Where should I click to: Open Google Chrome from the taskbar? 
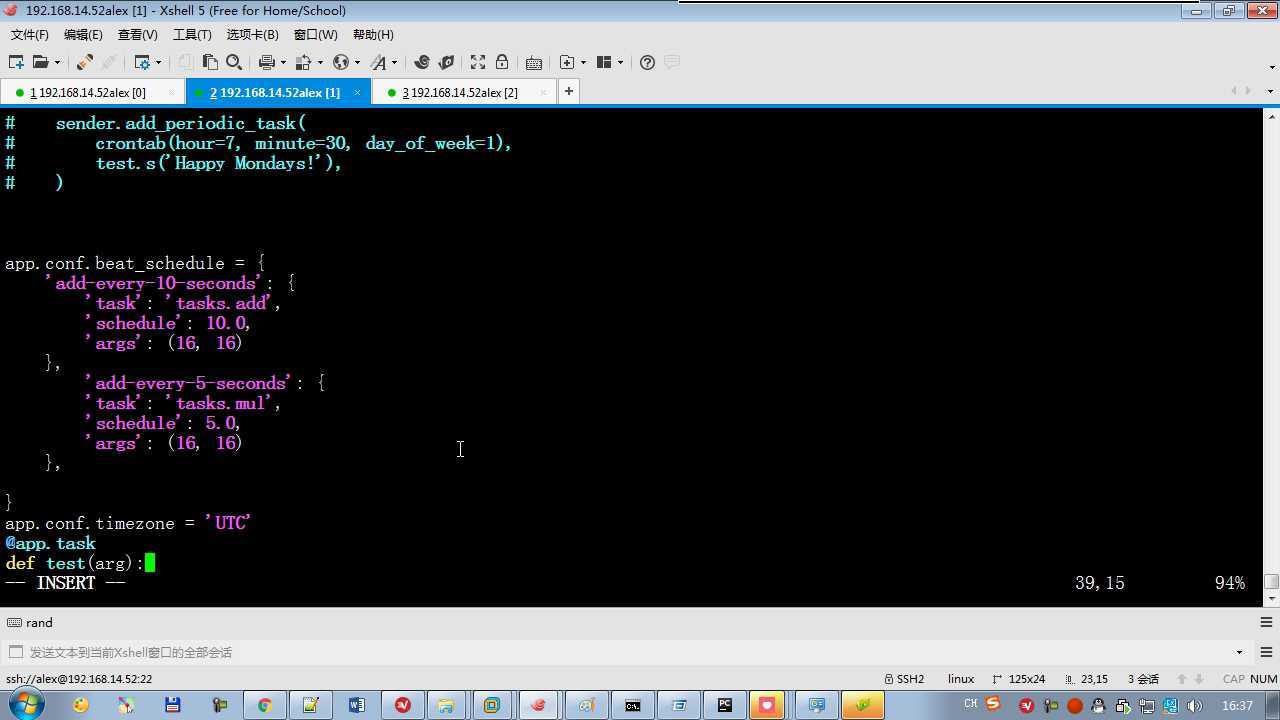(x=265, y=705)
